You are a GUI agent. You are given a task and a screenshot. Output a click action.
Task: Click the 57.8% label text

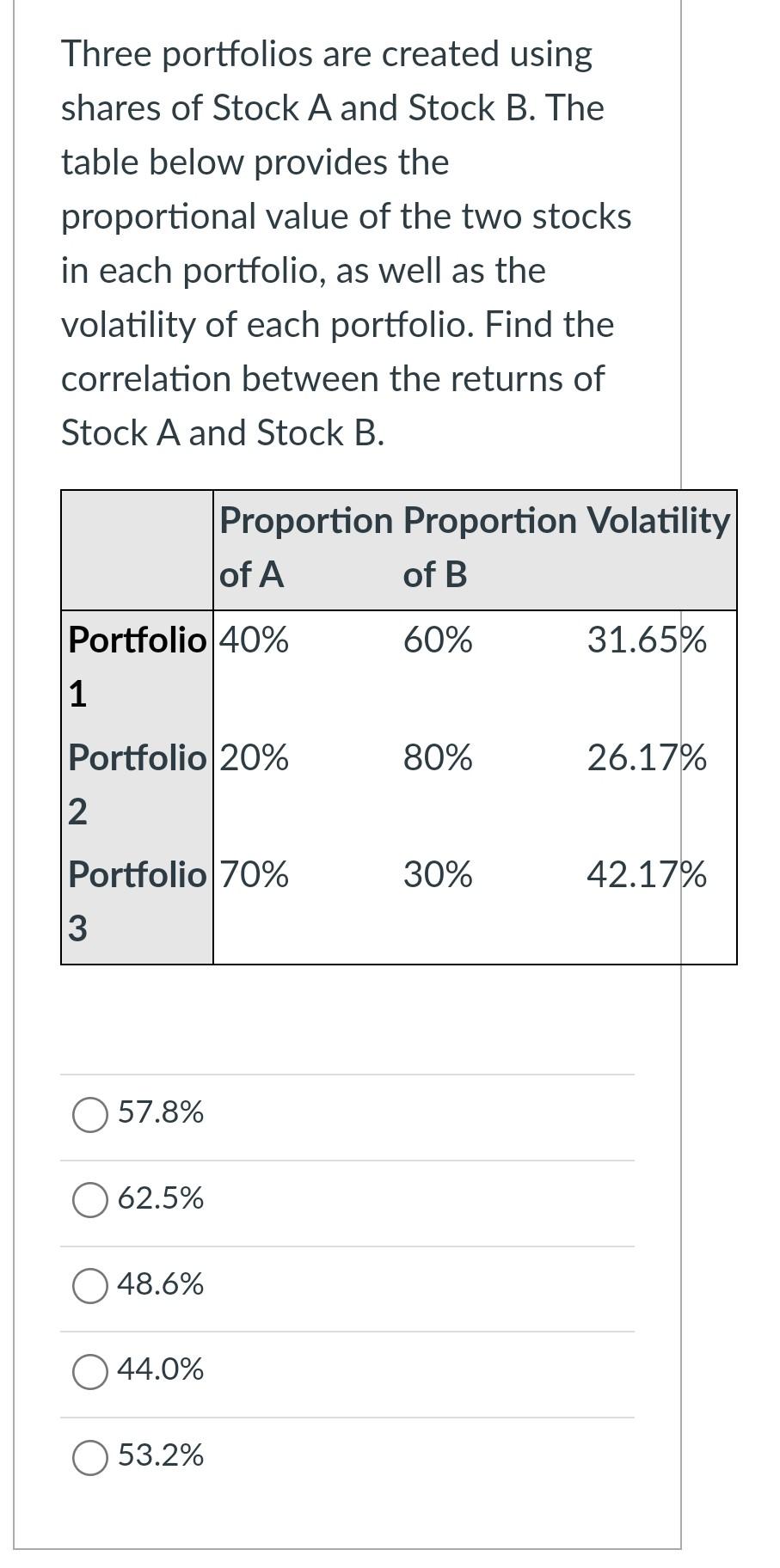point(160,1113)
